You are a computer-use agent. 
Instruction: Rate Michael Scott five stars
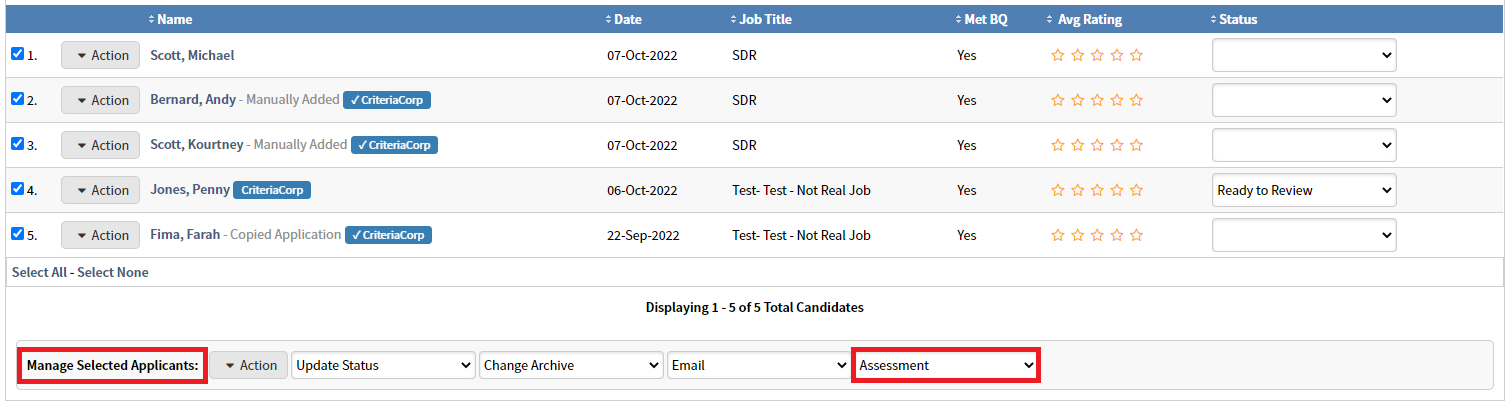click(x=1136, y=56)
